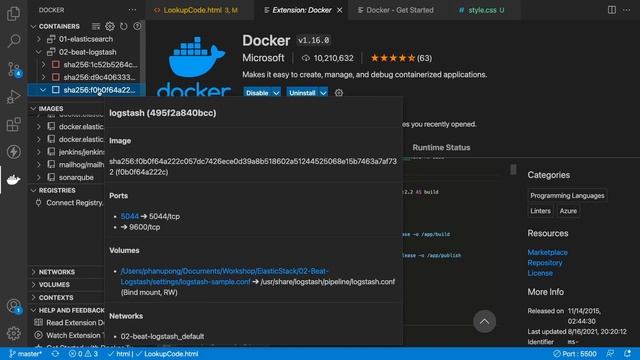Open the Extensions view icon
The width and height of the screenshot is (640, 360).
(13, 124)
